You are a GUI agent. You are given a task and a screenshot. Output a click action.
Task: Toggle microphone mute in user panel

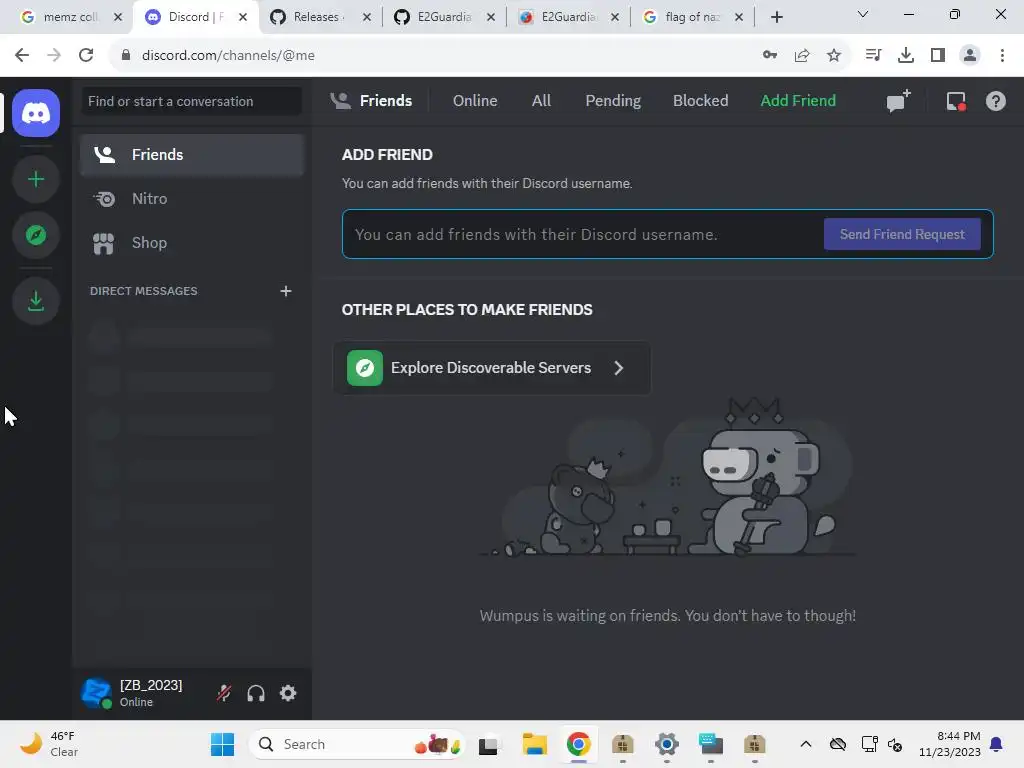224,693
